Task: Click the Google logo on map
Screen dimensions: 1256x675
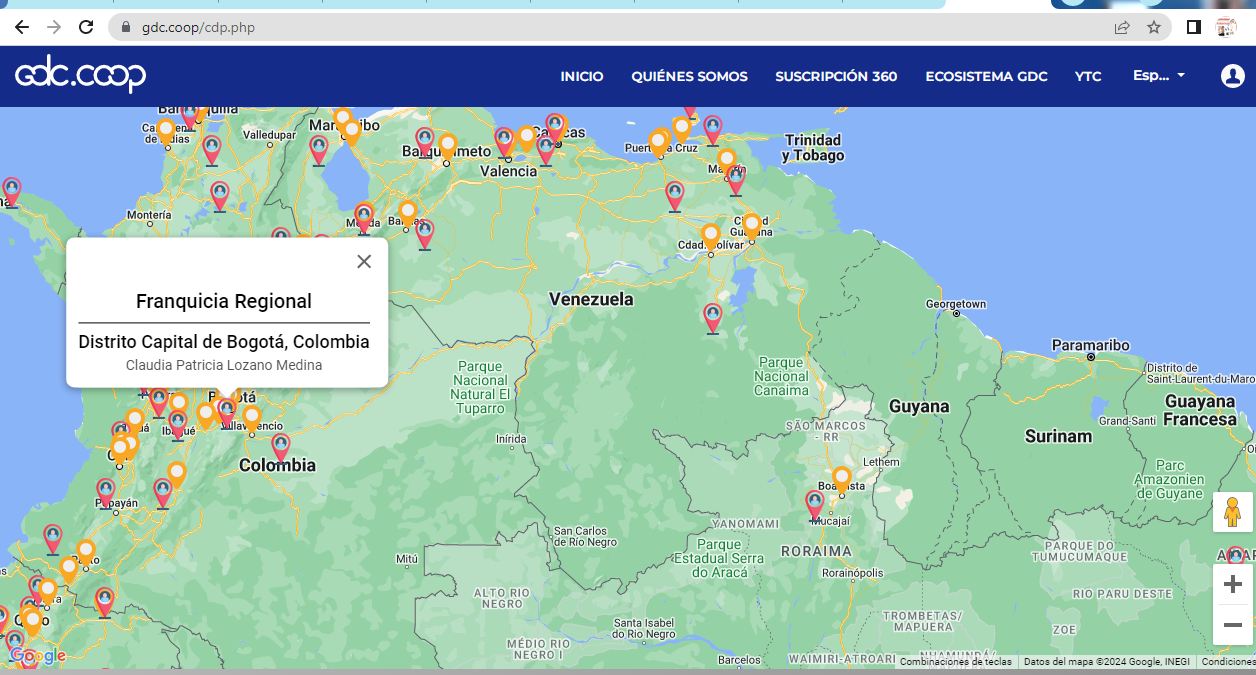Action: tap(38, 656)
